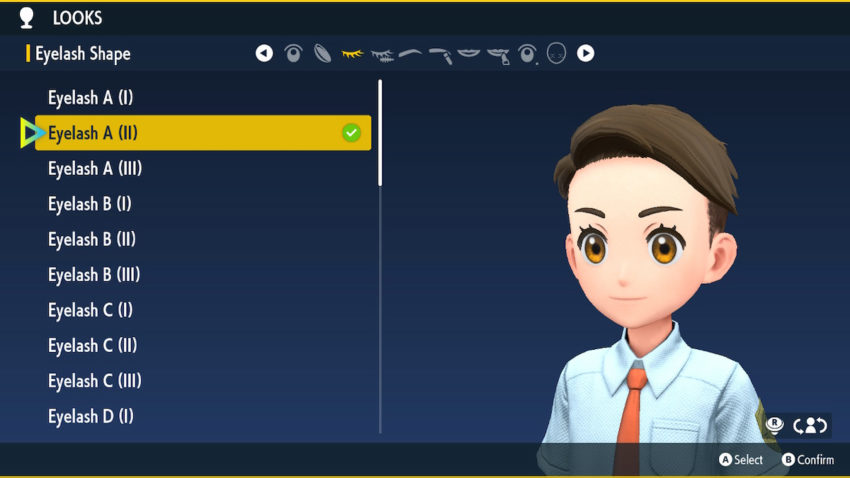
Task: Select the highlighted Eyelash A (II) row
Action: pyautogui.click(x=203, y=133)
